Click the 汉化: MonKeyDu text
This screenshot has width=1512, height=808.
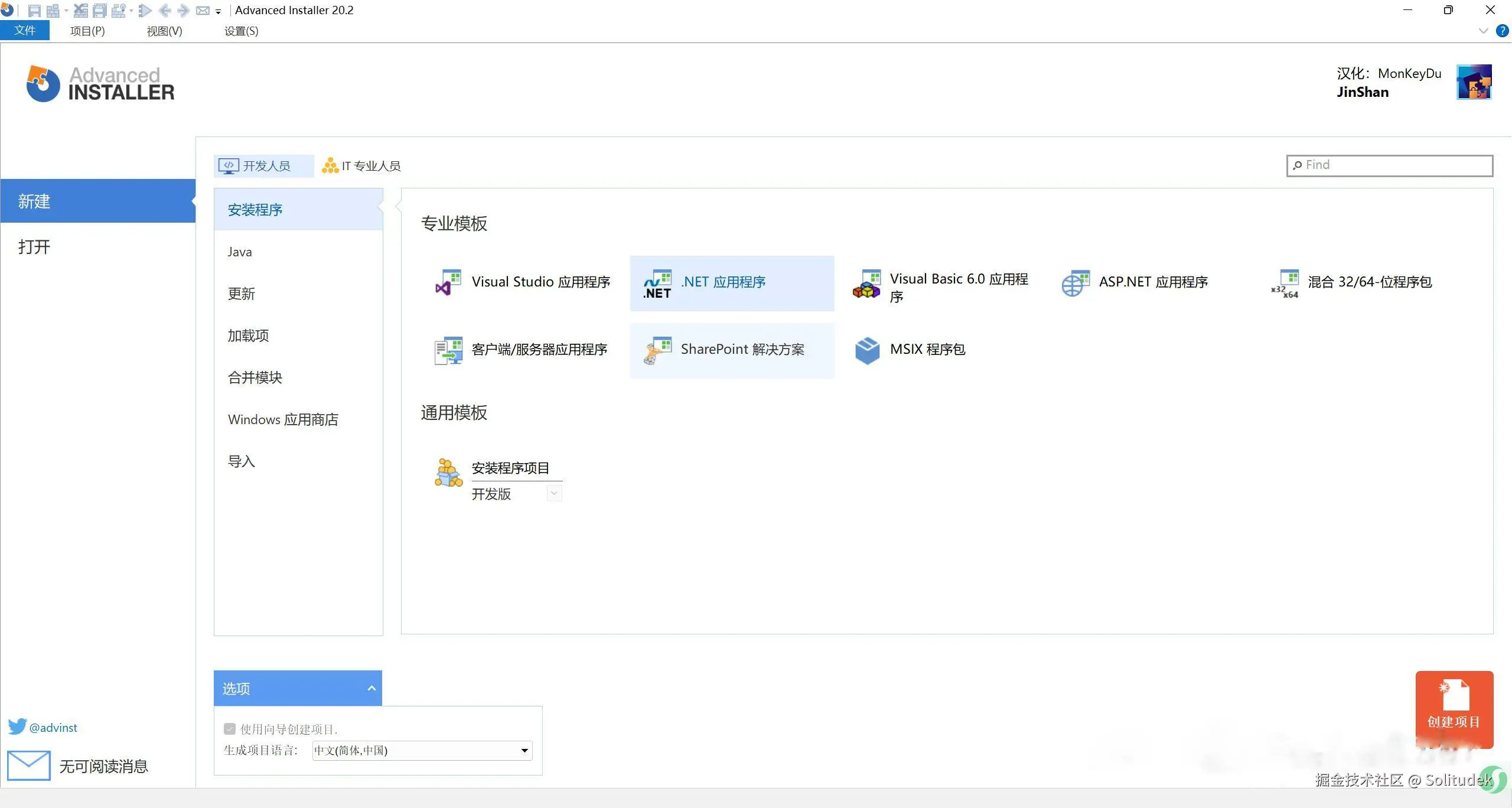[1389, 73]
